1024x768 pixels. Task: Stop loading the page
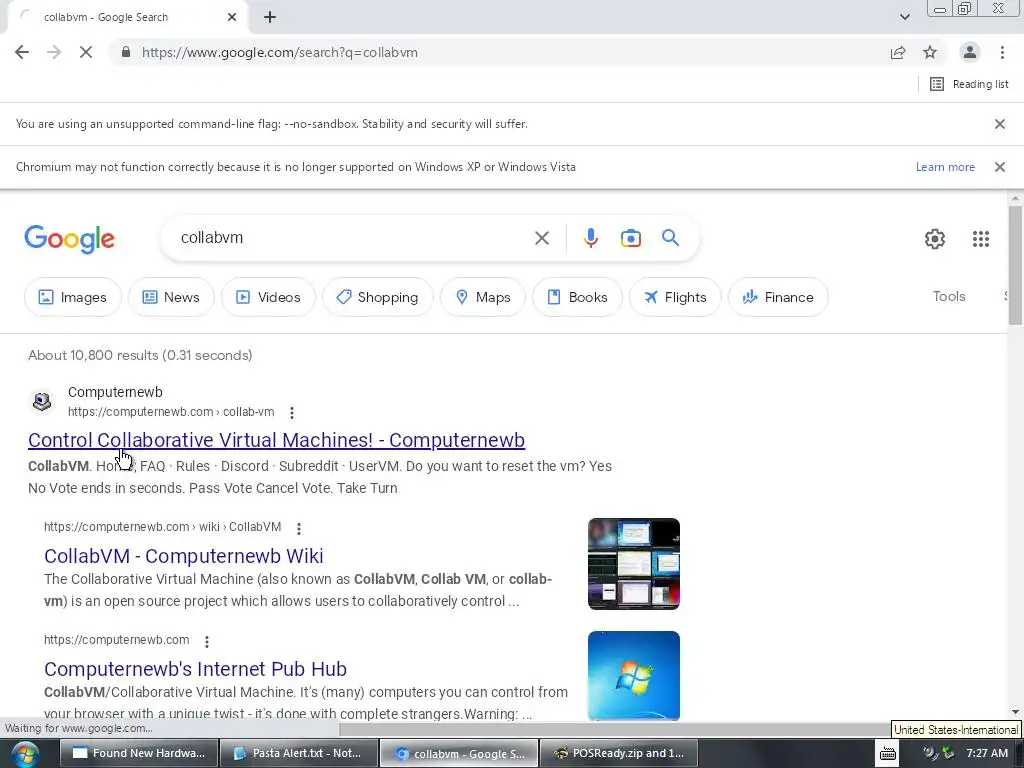pyautogui.click(x=86, y=52)
